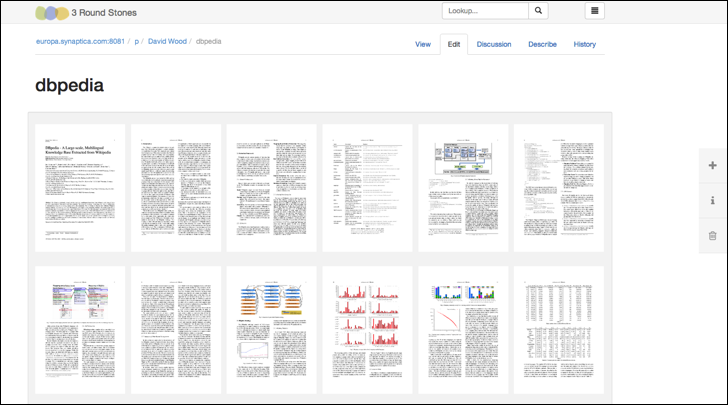728x405 pixels.
Task: Open the Discussion tab
Action: (x=494, y=44)
